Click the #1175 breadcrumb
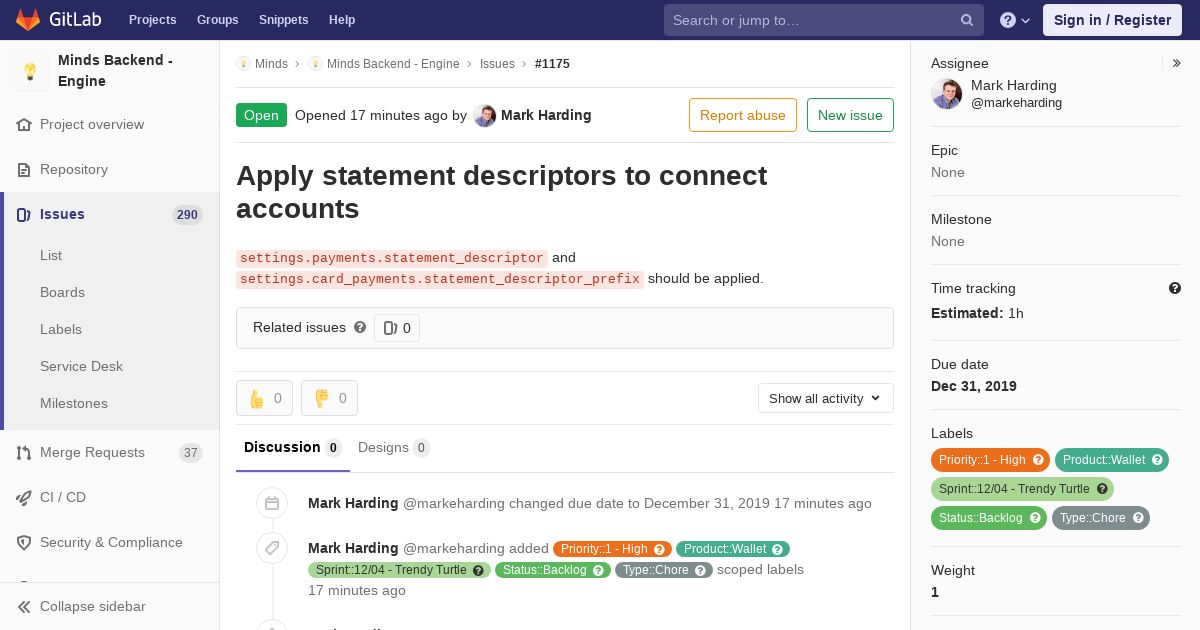The image size is (1200, 630). pos(552,64)
